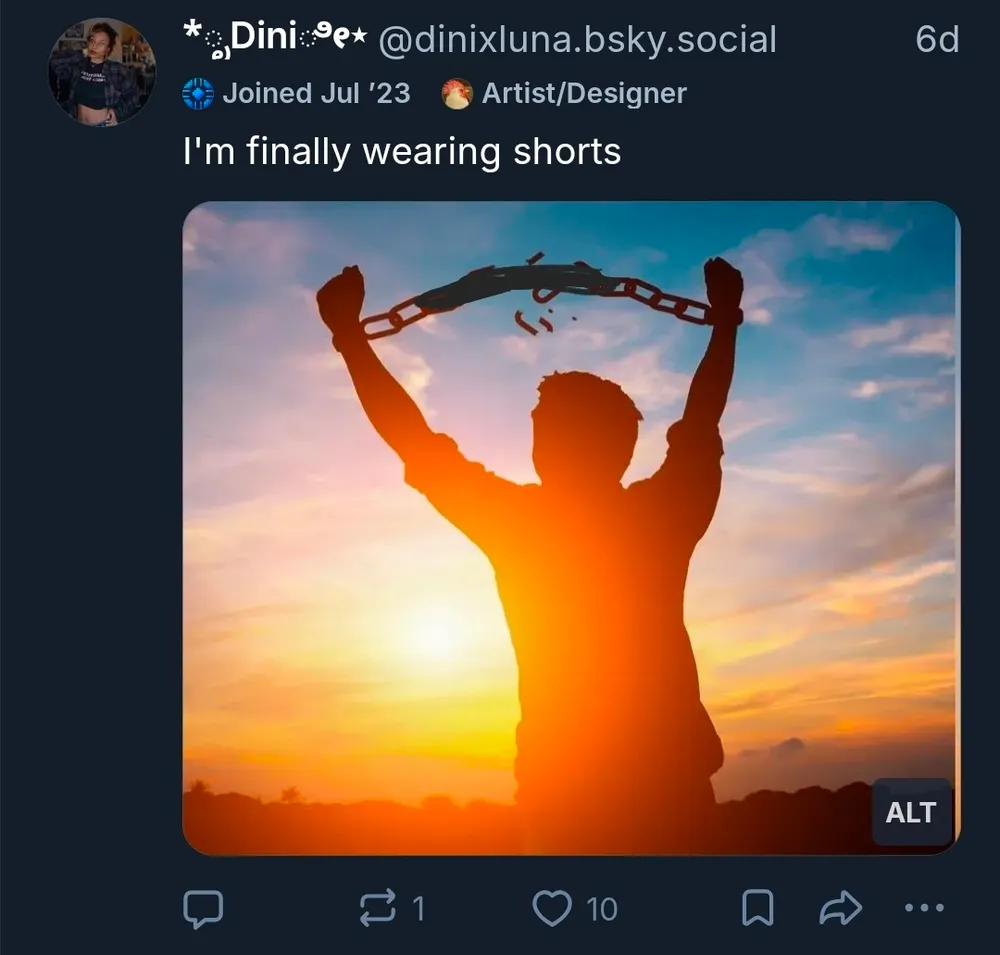This screenshot has height=955, width=1000.
Task: Select the Artist/Designer label text
Action: [x=584, y=94]
